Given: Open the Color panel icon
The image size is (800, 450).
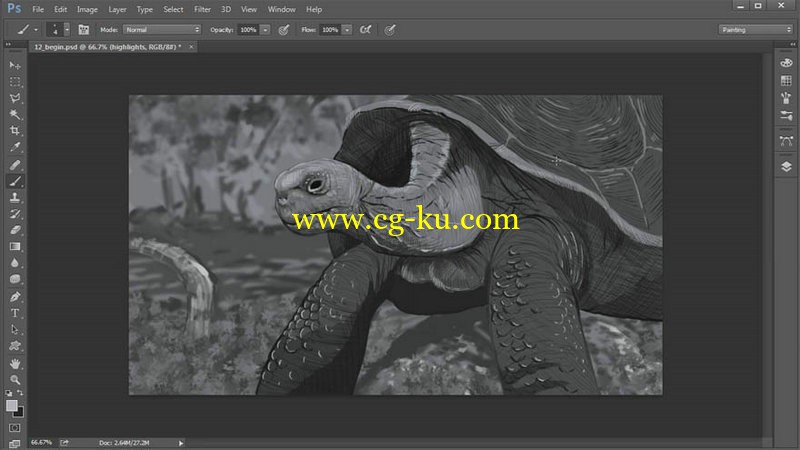Looking at the screenshot, I should coord(786,63).
